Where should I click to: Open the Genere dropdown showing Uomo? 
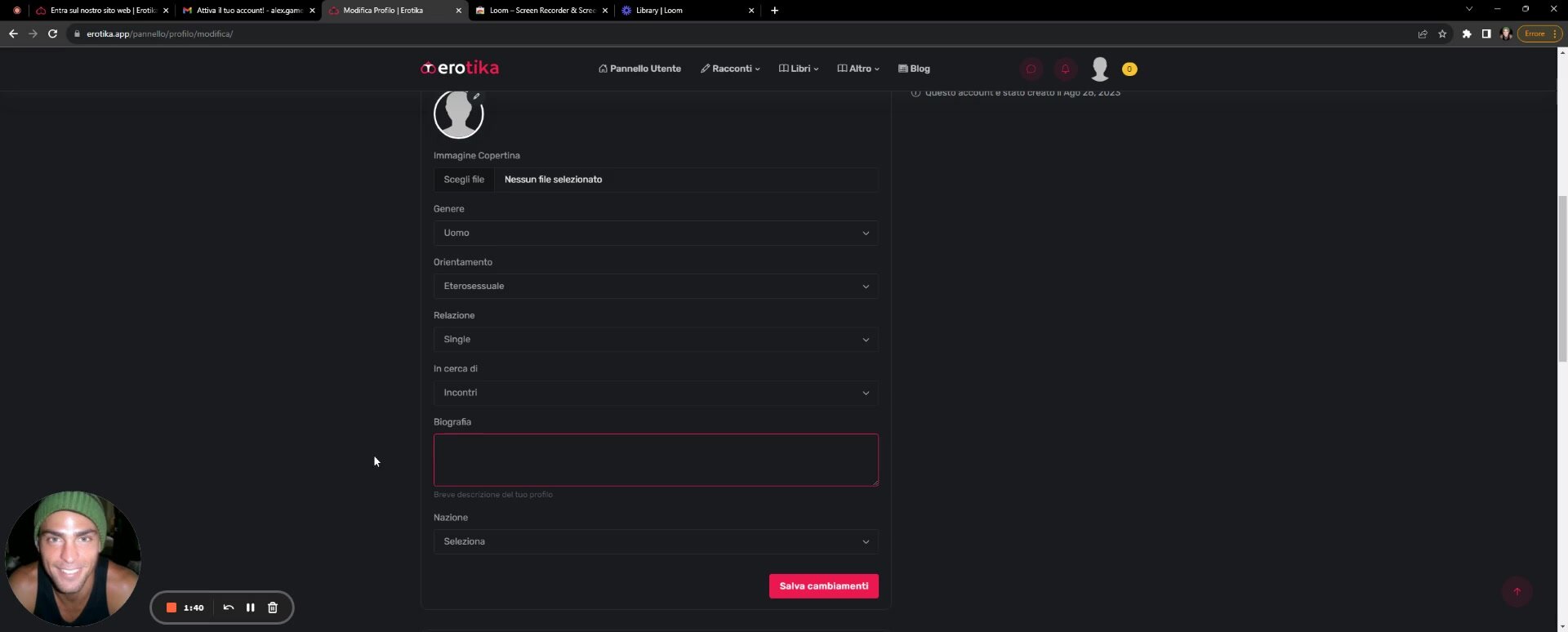pyautogui.click(x=655, y=233)
